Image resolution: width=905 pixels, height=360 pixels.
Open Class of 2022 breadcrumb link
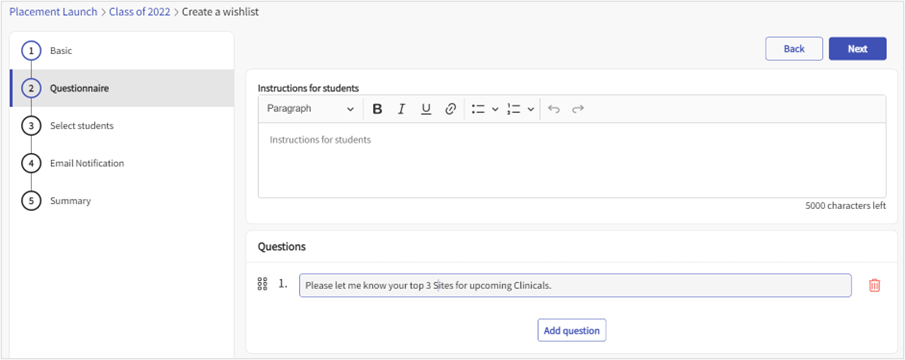140,12
